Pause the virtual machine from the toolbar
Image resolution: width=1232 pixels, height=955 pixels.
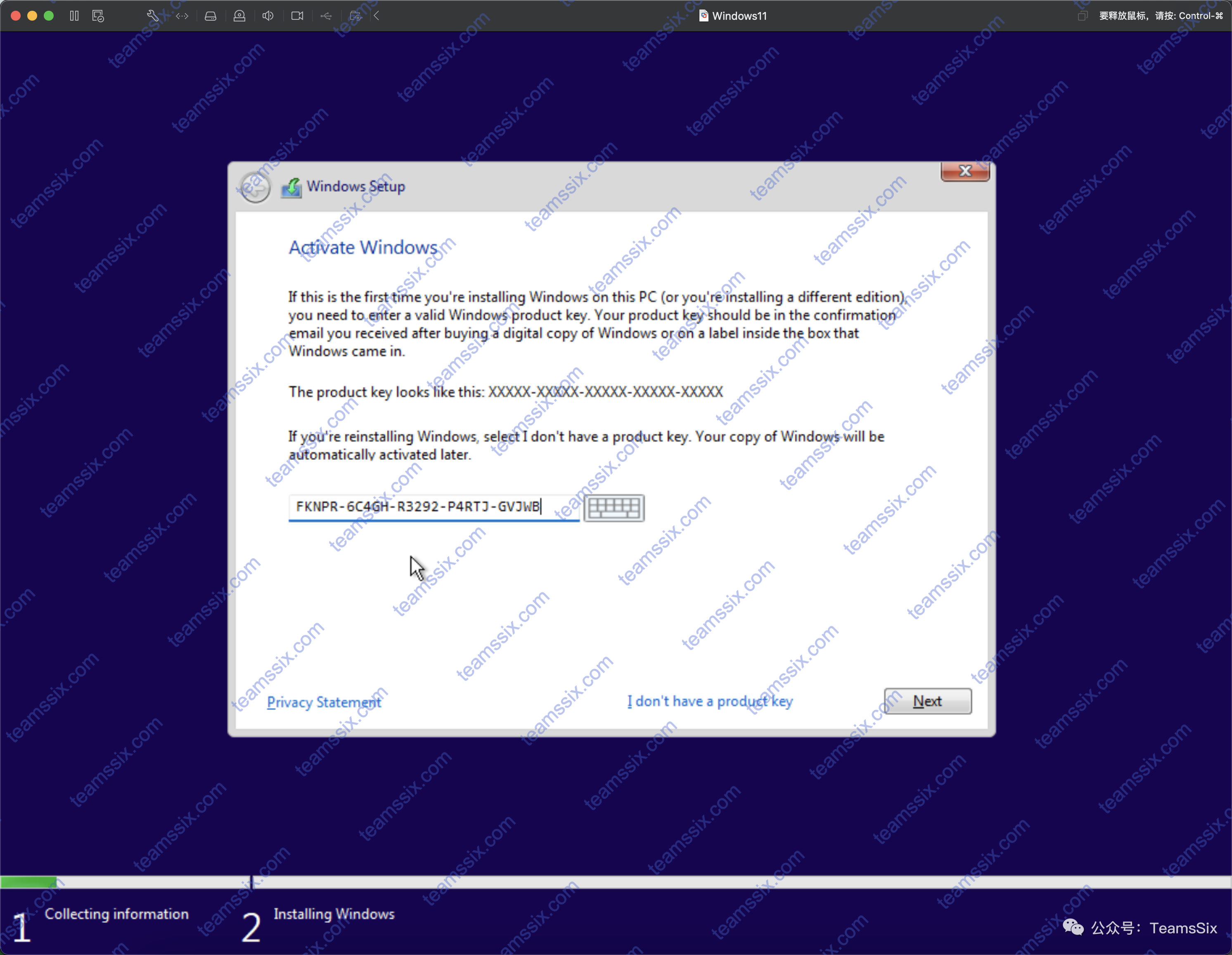tap(74, 16)
